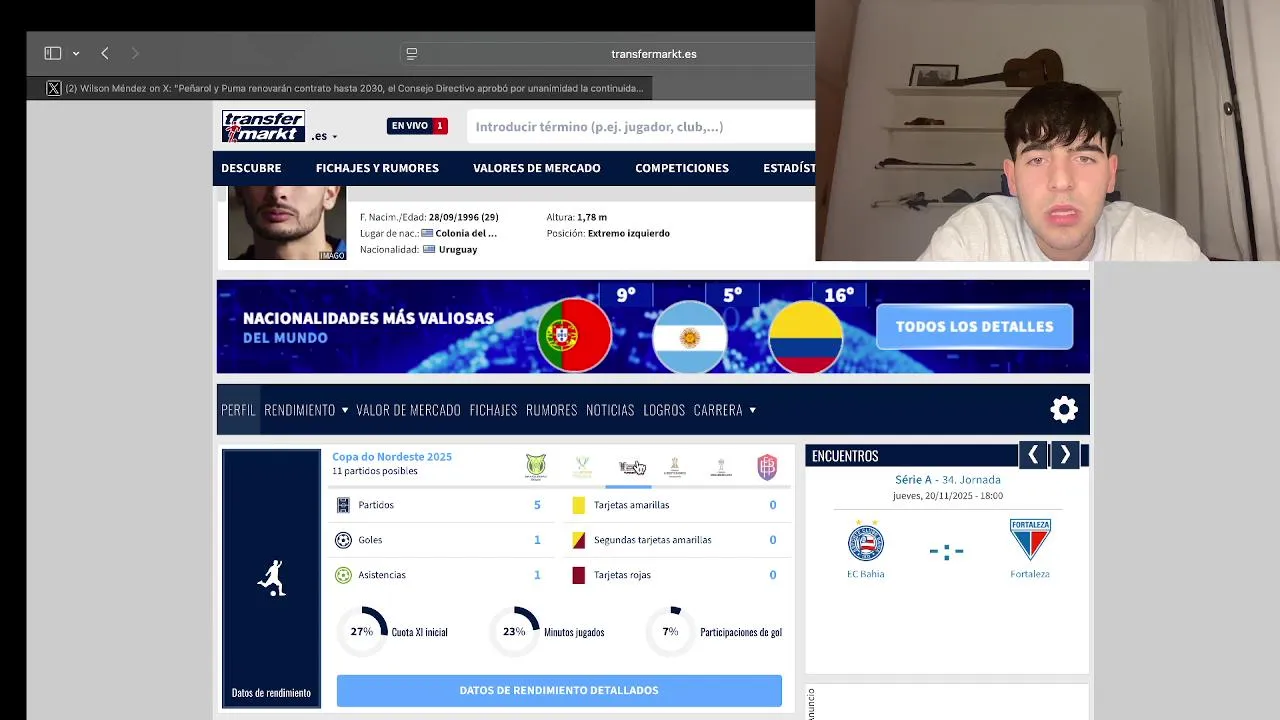Click the 28/09/1996 (29) birth date
The image size is (1280, 720).
pyautogui.click(x=463, y=217)
